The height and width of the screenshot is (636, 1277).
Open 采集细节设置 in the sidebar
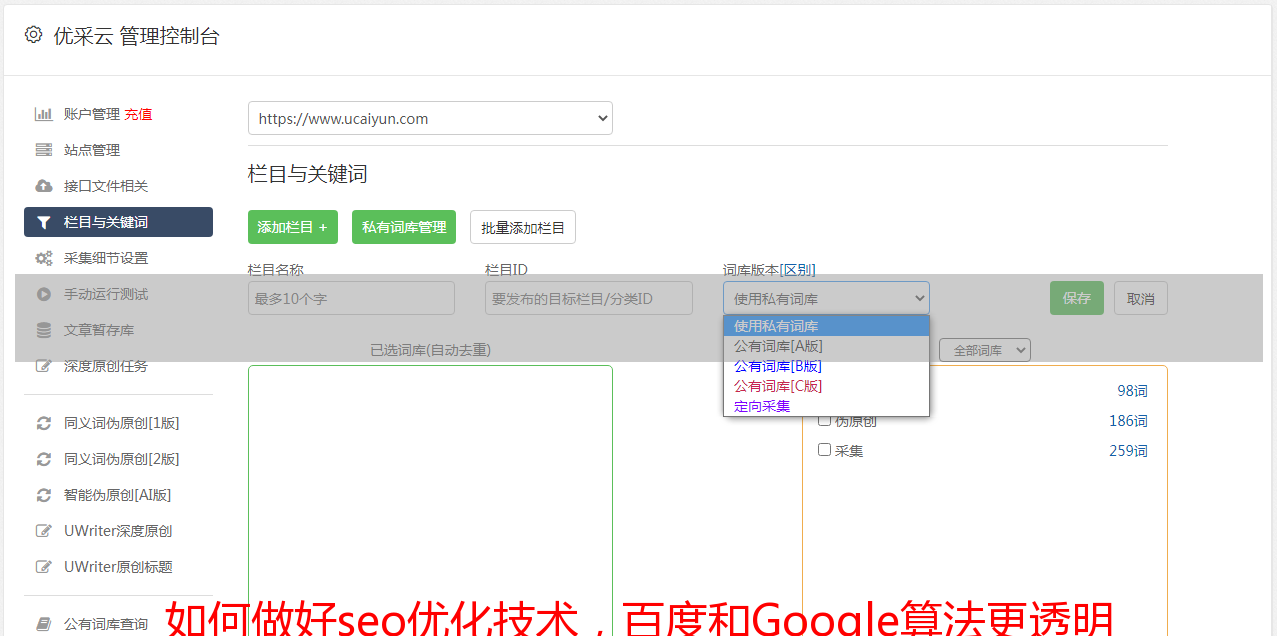[x=106, y=258]
